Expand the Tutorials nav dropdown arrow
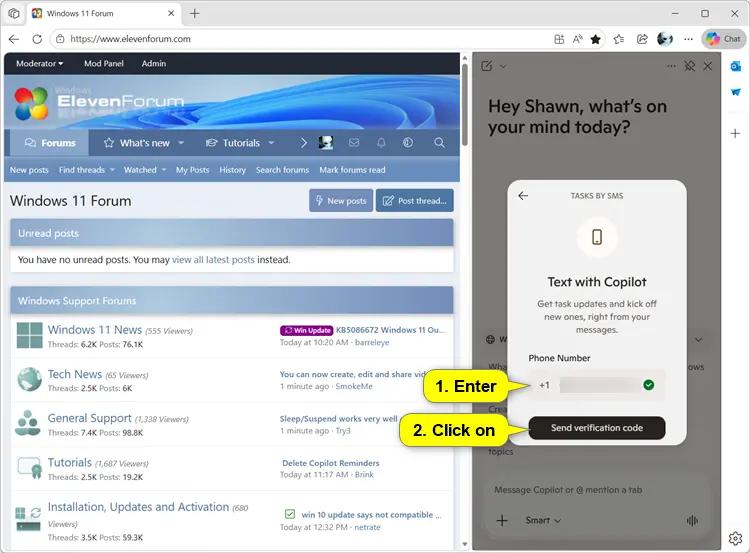Screen dimensions: 750x553 271,143
